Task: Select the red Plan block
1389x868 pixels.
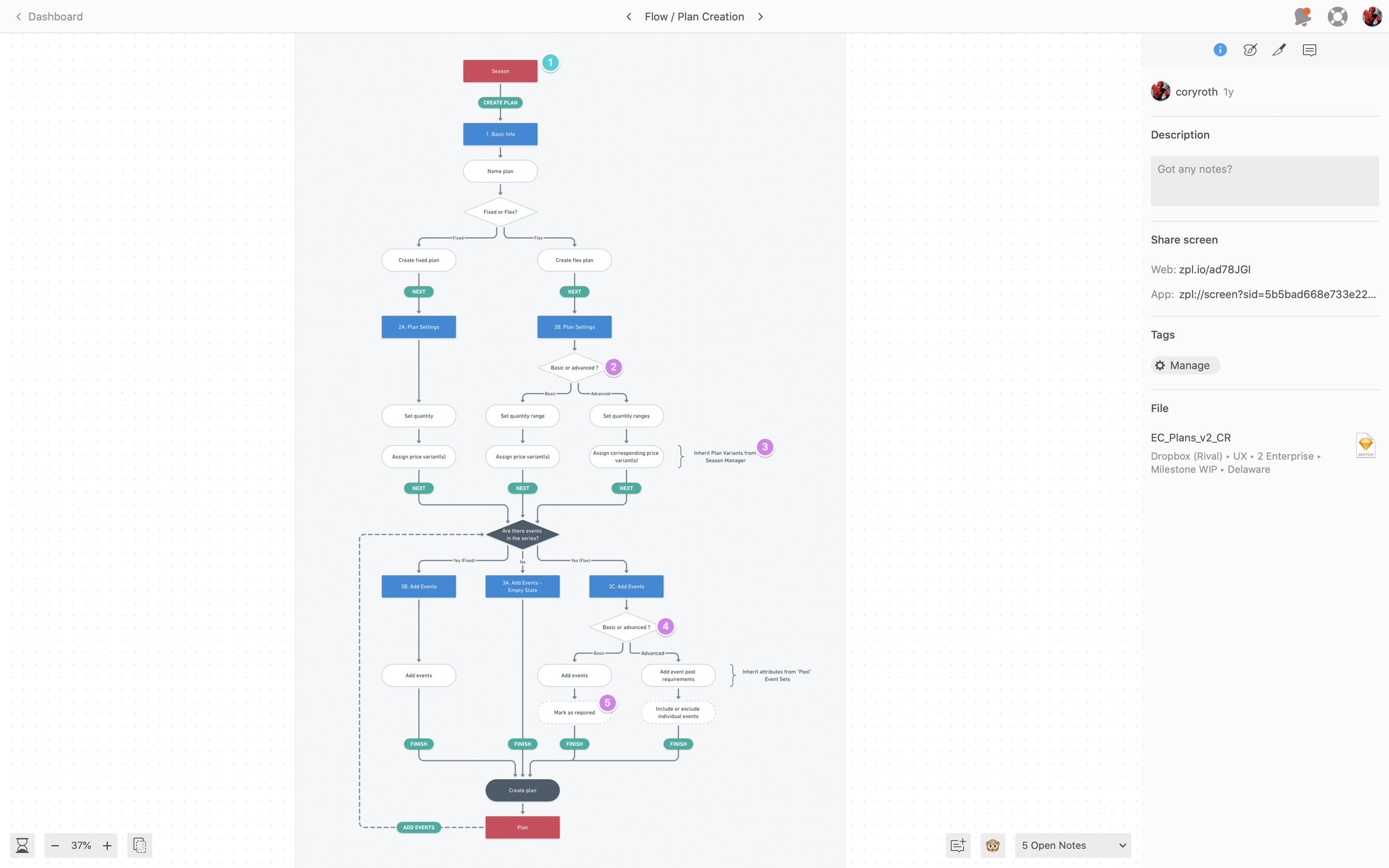Action: (x=522, y=827)
